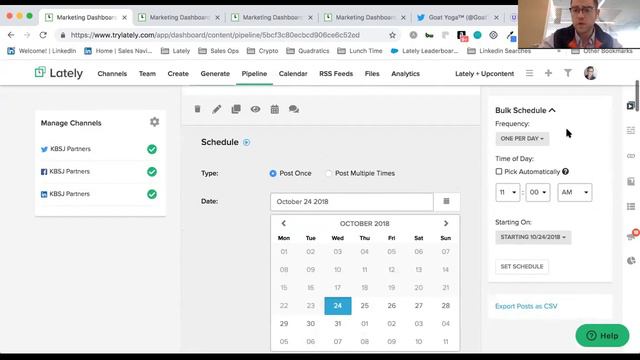The height and width of the screenshot is (360, 640).
Task: Click the right sidebar link icon
Action: pos(631,156)
